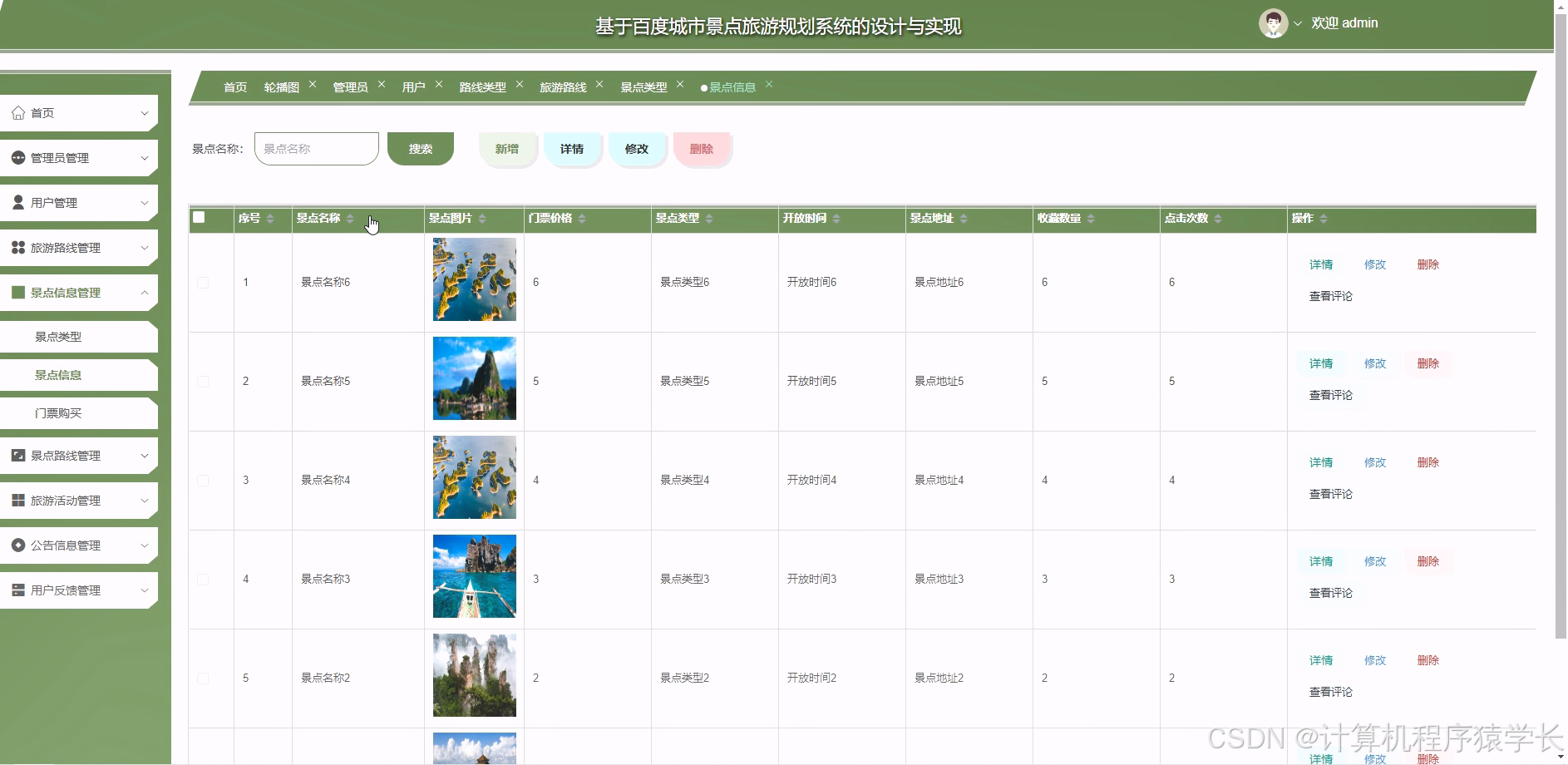Click the 搜索 search button
This screenshot has width=1568, height=765.
point(420,149)
